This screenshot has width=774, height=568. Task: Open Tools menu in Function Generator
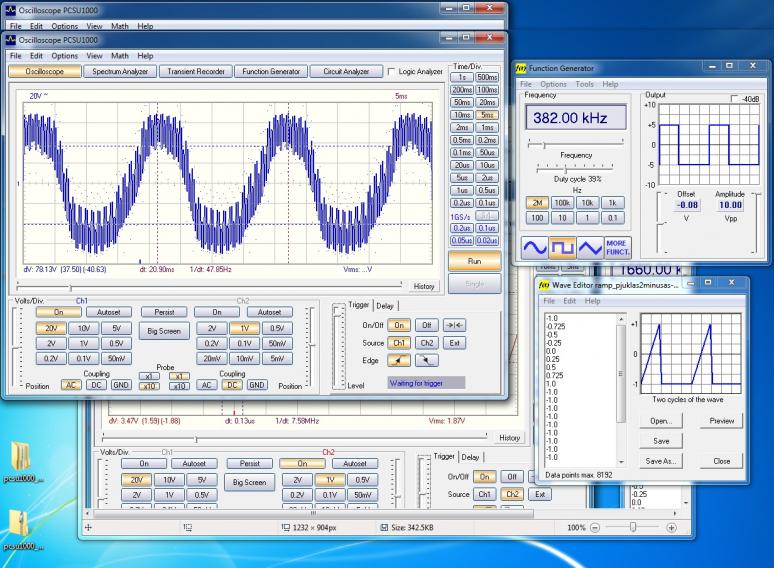(584, 84)
